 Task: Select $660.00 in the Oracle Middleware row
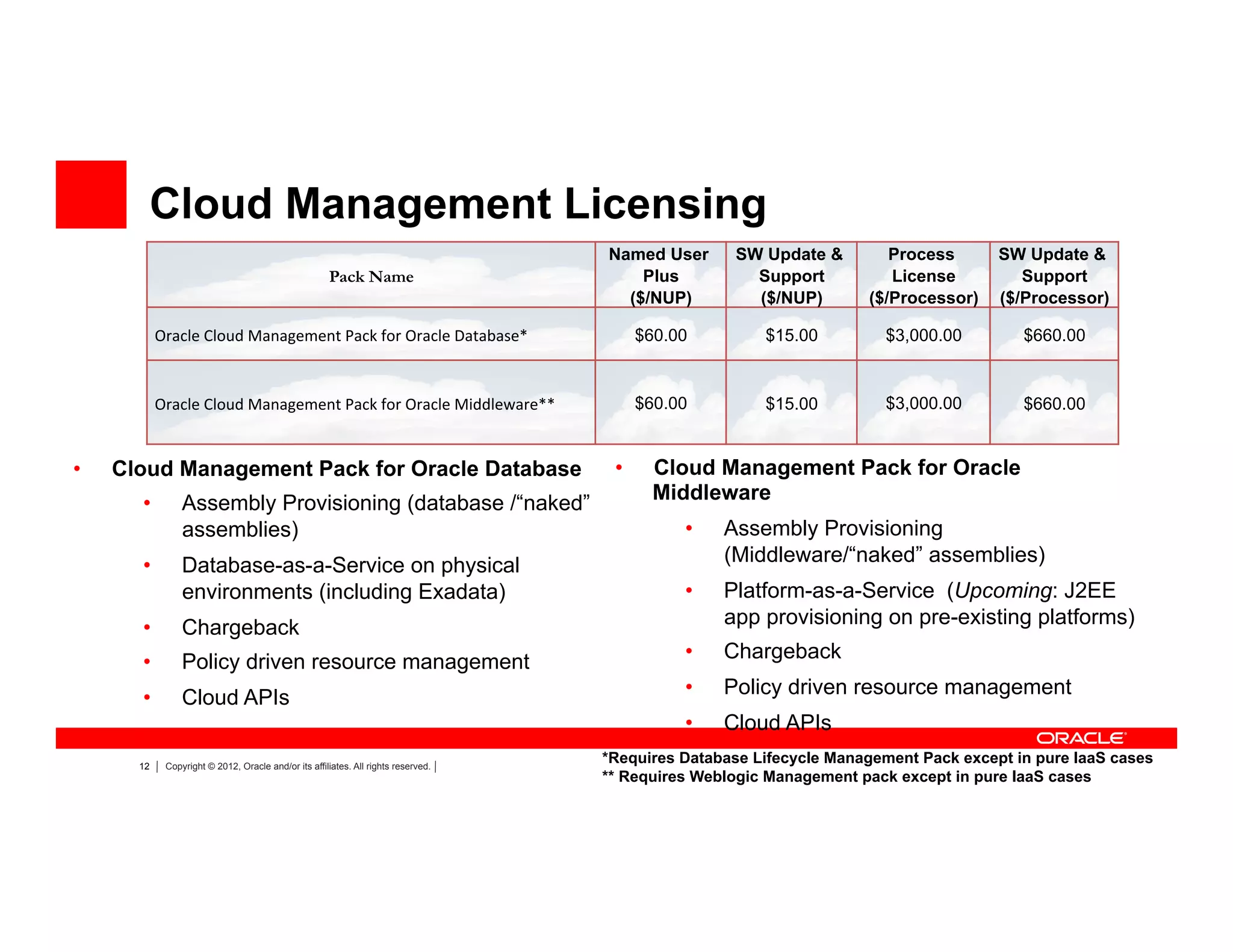1054,403
